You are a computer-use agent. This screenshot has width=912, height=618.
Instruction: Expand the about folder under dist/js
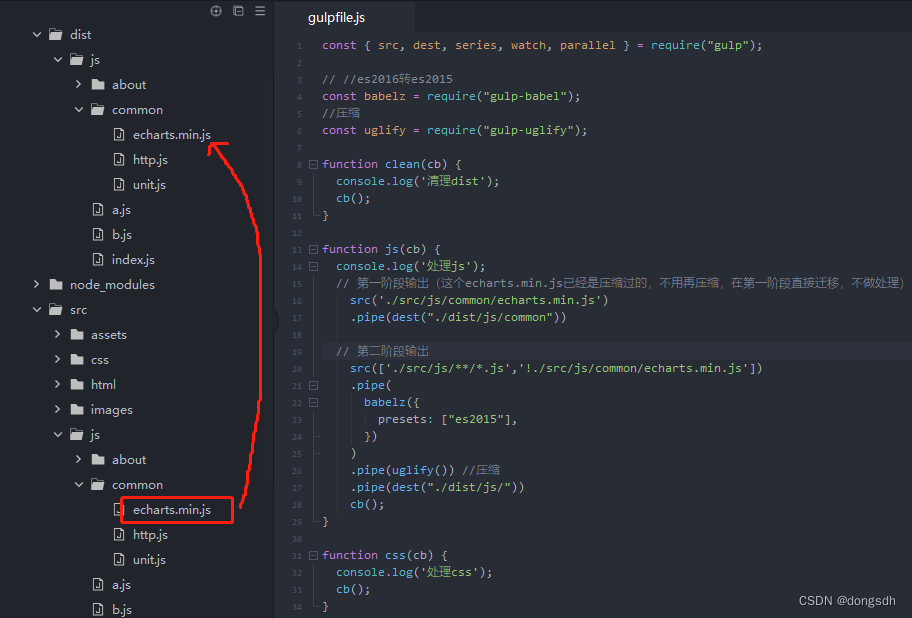[x=80, y=84]
